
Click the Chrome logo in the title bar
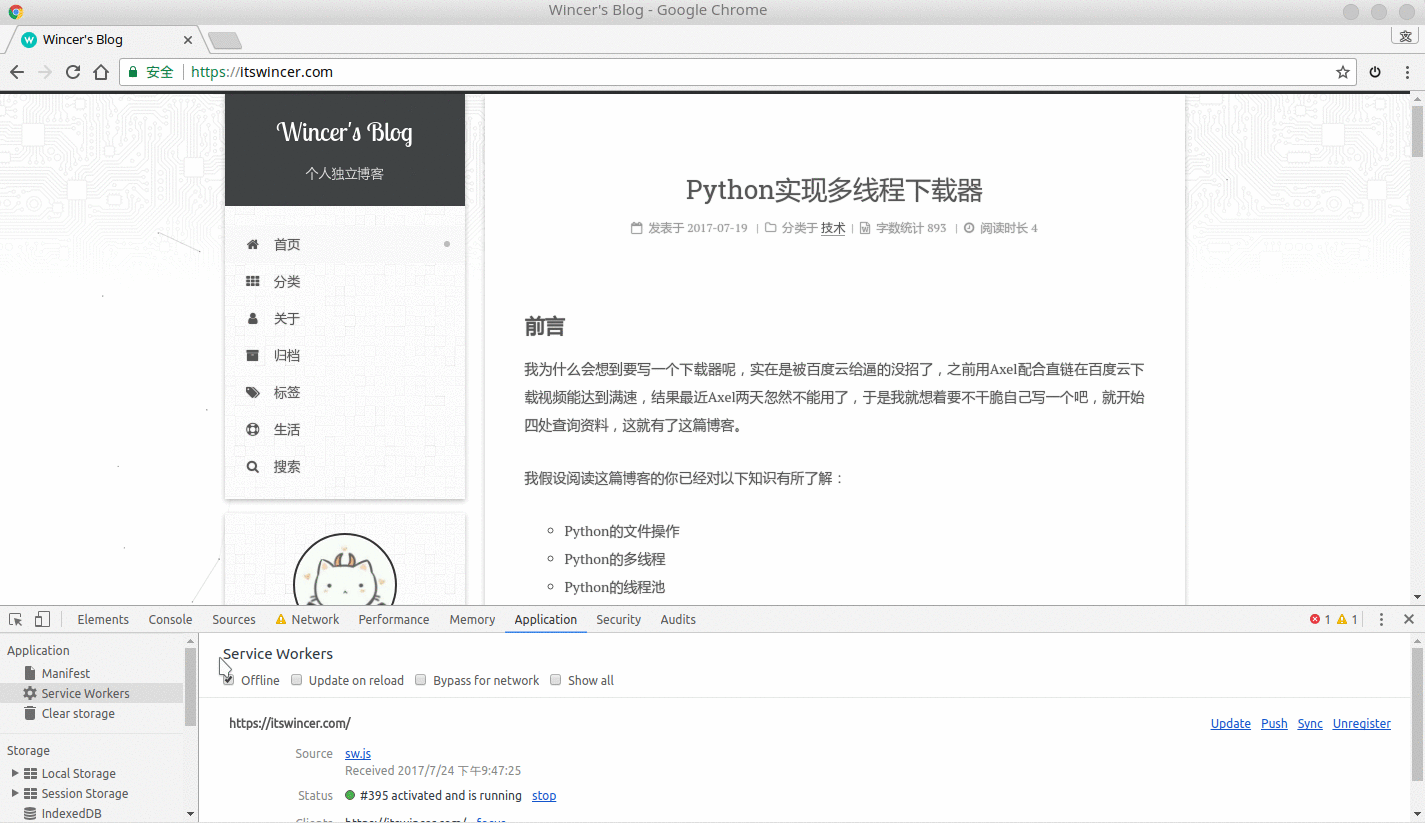tap(16, 11)
